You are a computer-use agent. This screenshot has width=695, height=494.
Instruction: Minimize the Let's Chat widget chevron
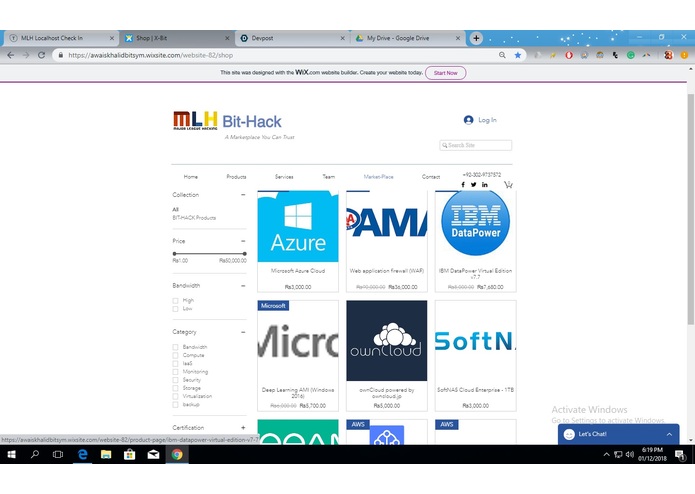pyautogui.click(x=669, y=434)
